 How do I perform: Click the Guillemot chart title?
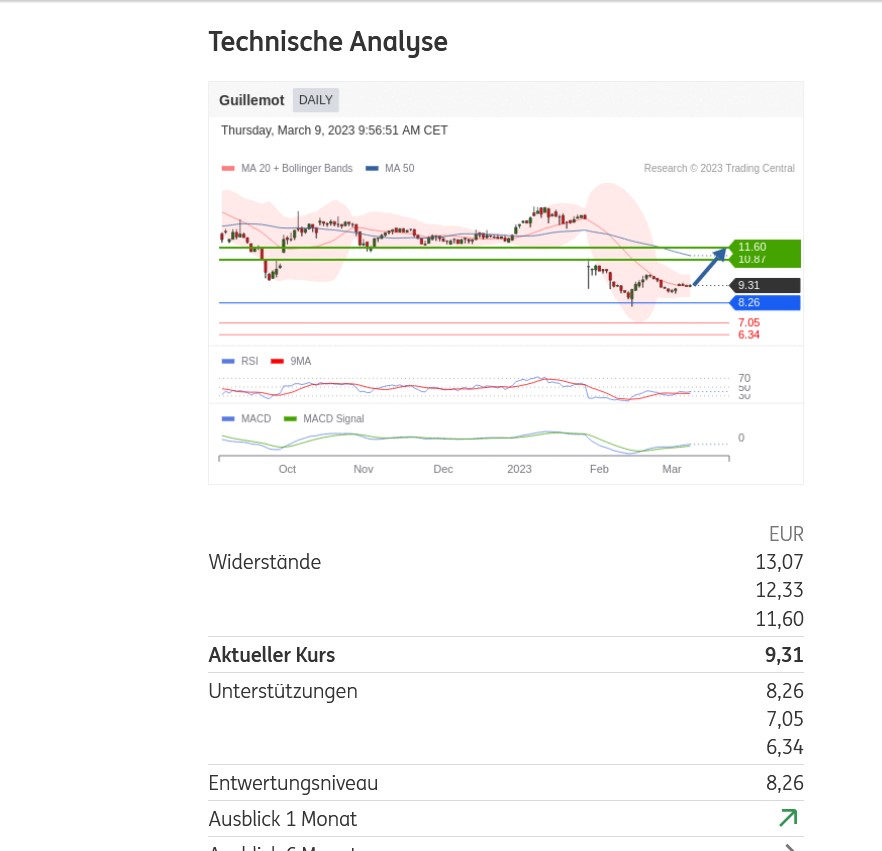coord(252,100)
